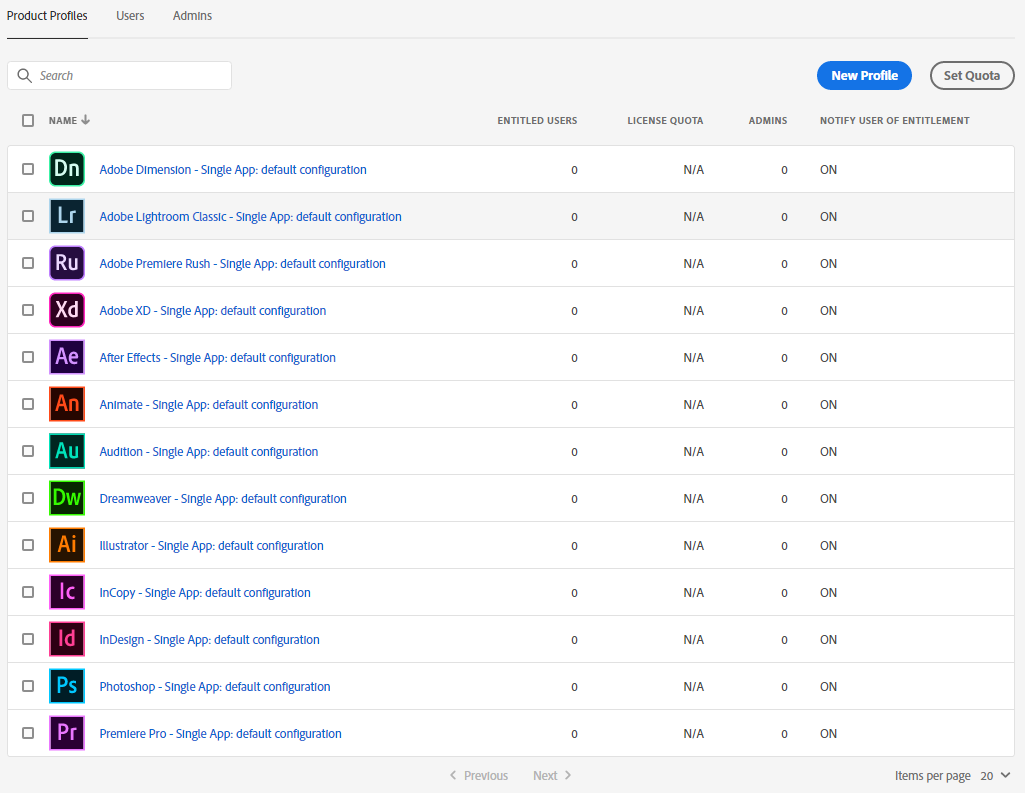
Task: Click the Lightroom Classic Lr icon
Action: (67, 217)
